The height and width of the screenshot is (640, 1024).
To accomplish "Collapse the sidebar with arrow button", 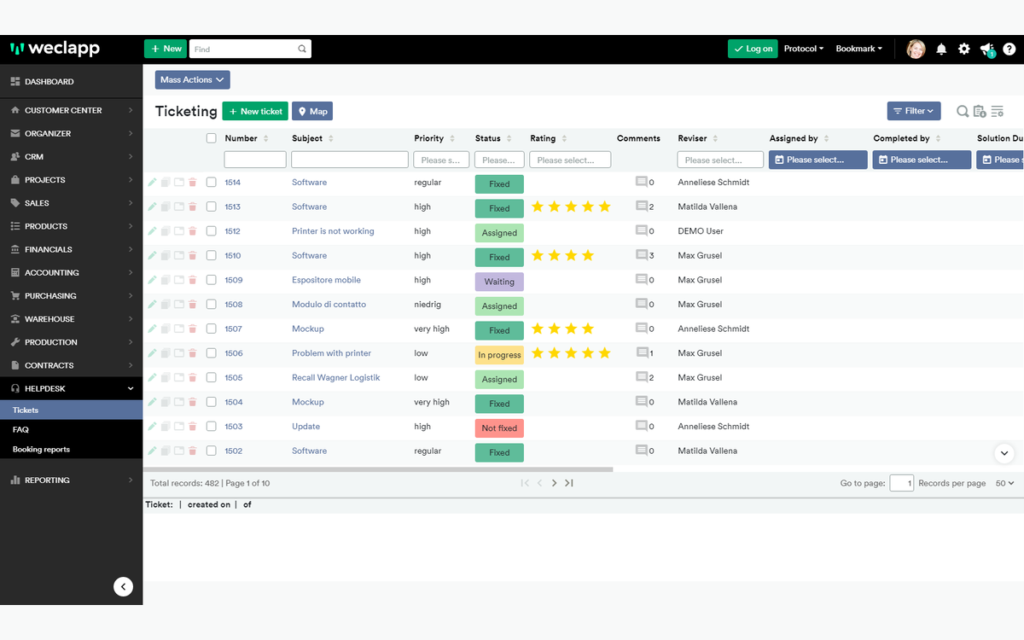I will (123, 586).
